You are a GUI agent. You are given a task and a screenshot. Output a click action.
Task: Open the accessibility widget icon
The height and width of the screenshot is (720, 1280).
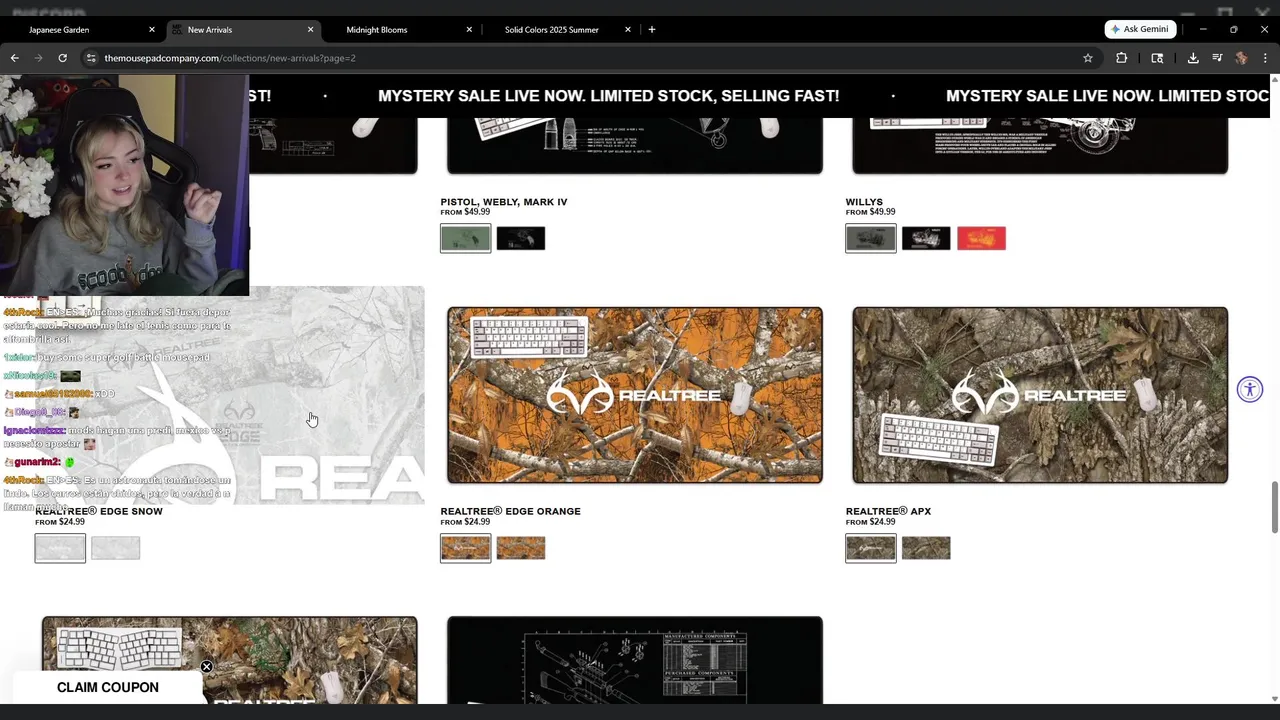1249,390
